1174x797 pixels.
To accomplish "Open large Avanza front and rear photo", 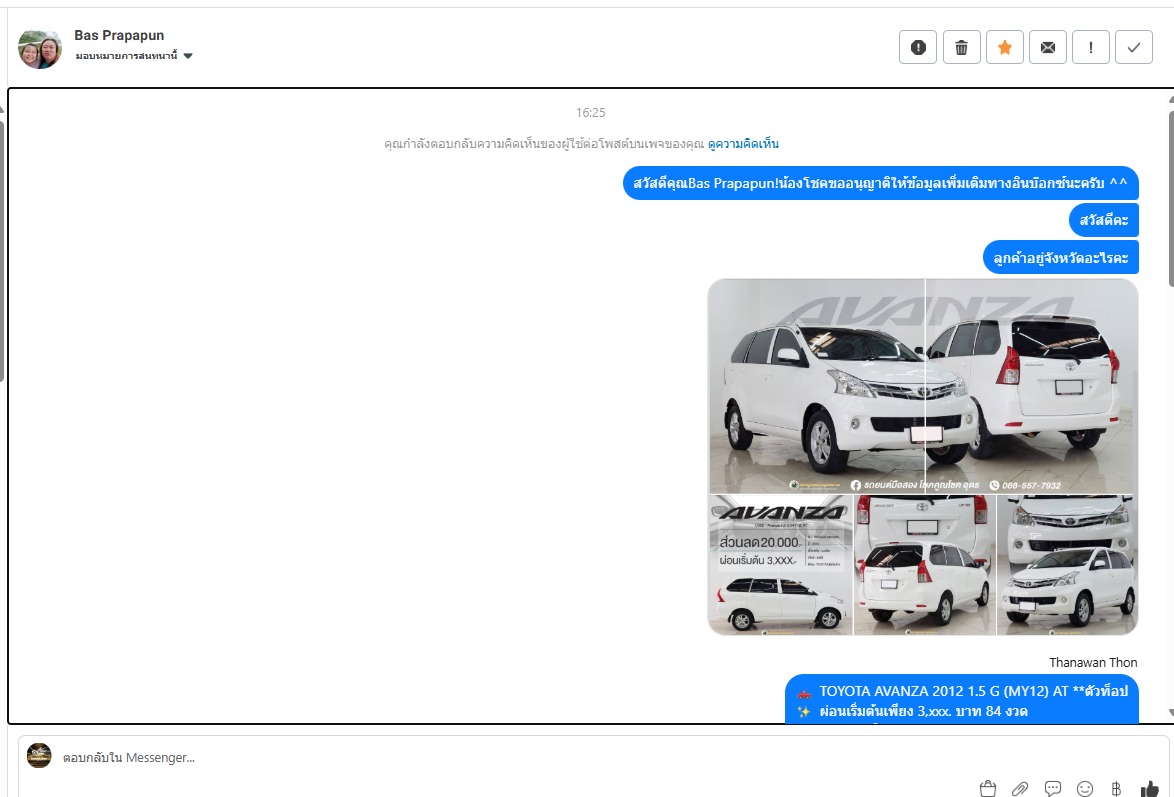I will point(922,386).
